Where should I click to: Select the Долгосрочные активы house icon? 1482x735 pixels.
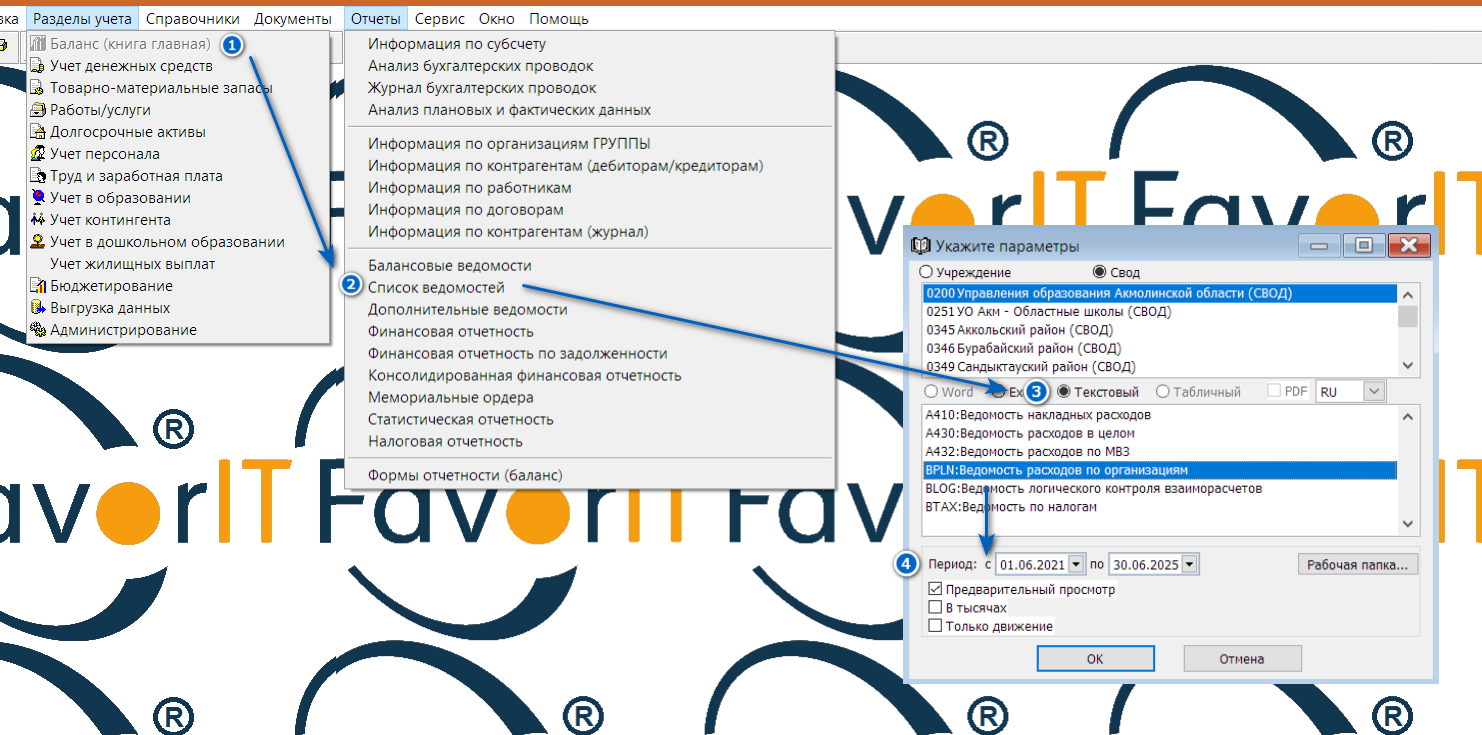point(38,132)
